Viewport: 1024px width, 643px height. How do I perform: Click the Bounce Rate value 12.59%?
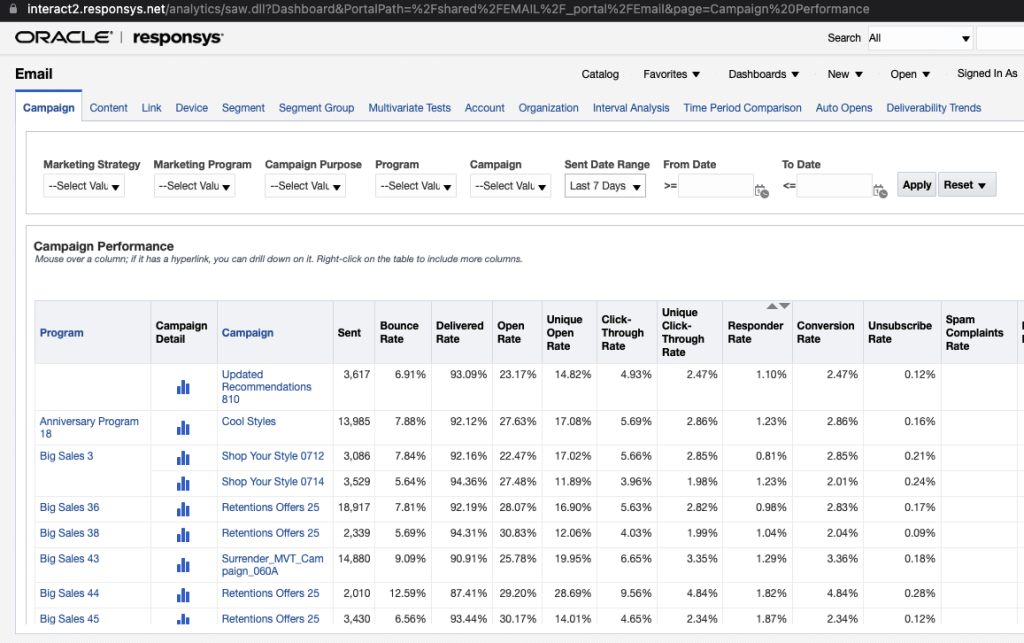(x=408, y=593)
